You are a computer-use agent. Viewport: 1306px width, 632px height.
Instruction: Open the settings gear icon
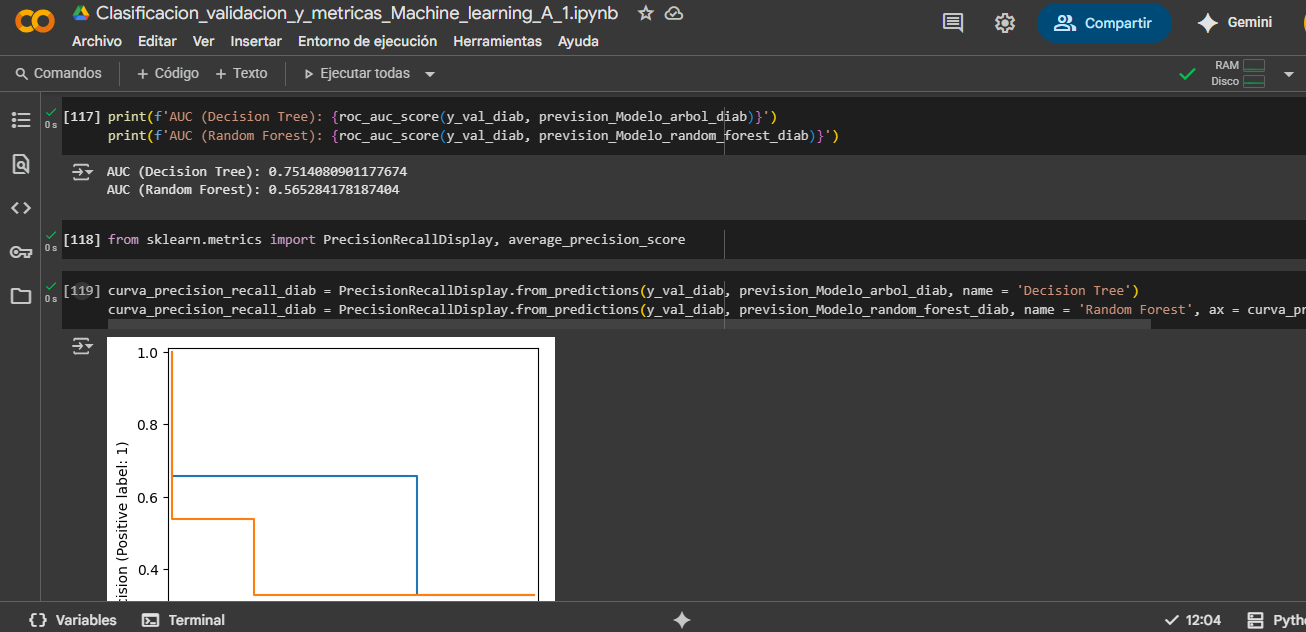[1005, 23]
